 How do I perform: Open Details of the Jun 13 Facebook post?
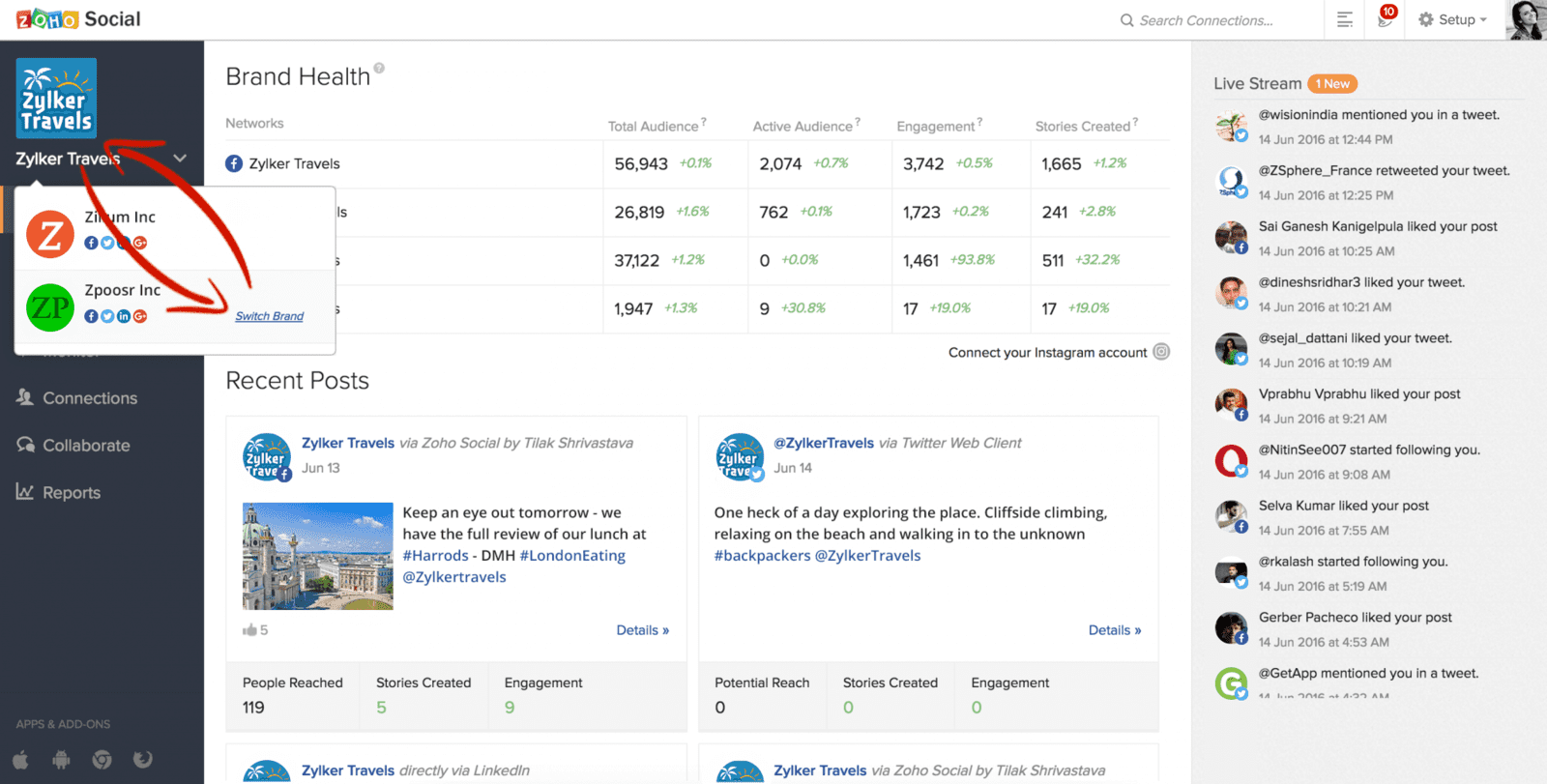tap(643, 630)
